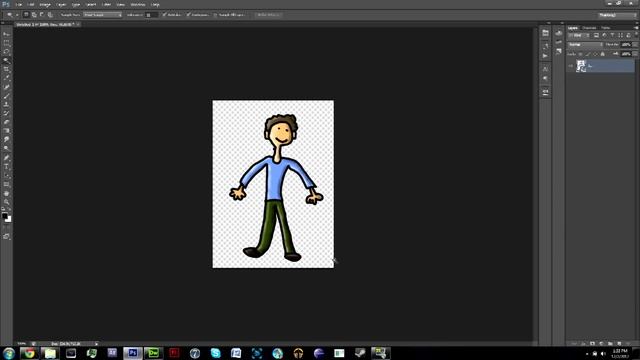Open the Sample Size dropdown
The image size is (640, 360).
click(102, 15)
